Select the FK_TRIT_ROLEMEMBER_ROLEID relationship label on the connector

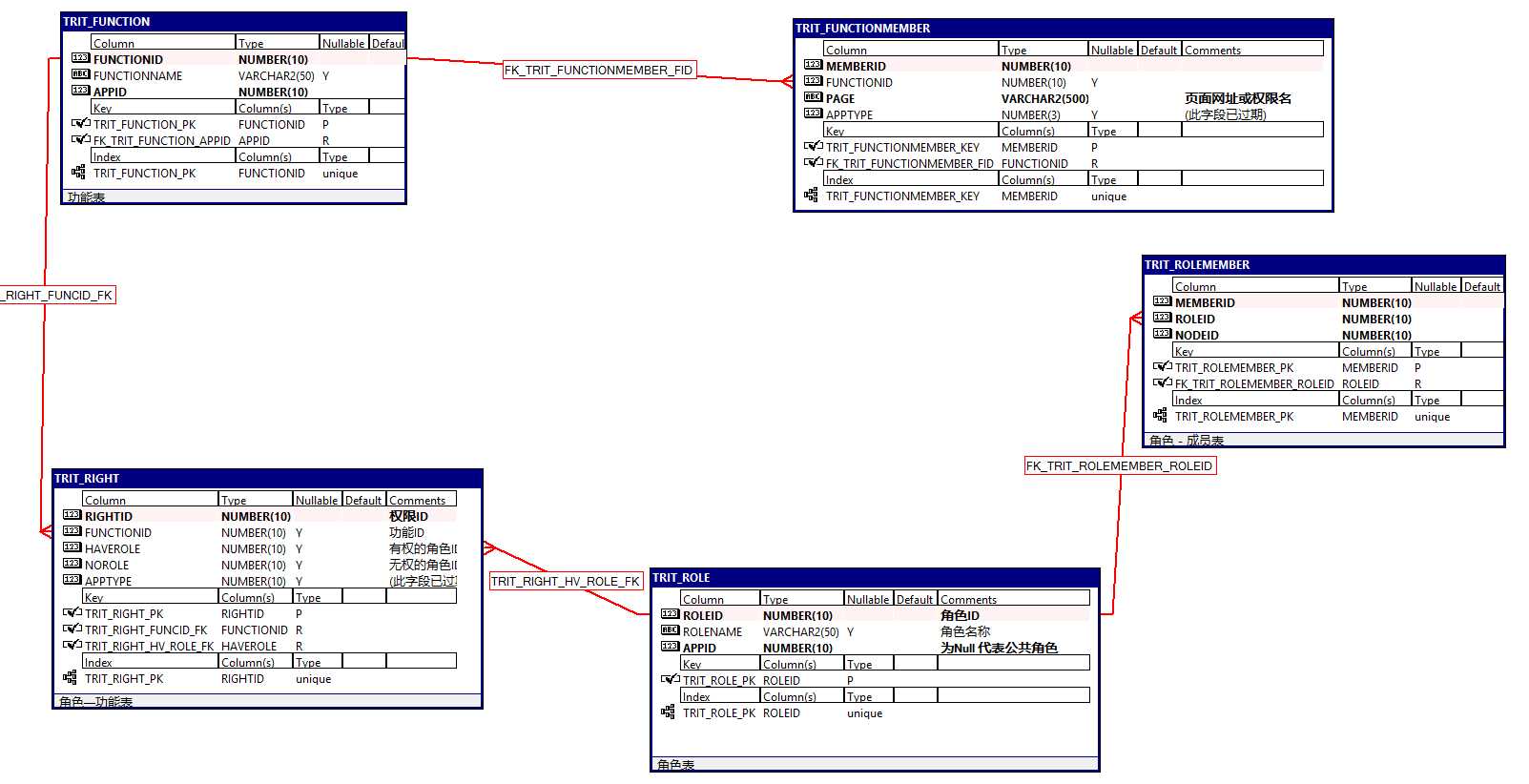click(x=1121, y=465)
